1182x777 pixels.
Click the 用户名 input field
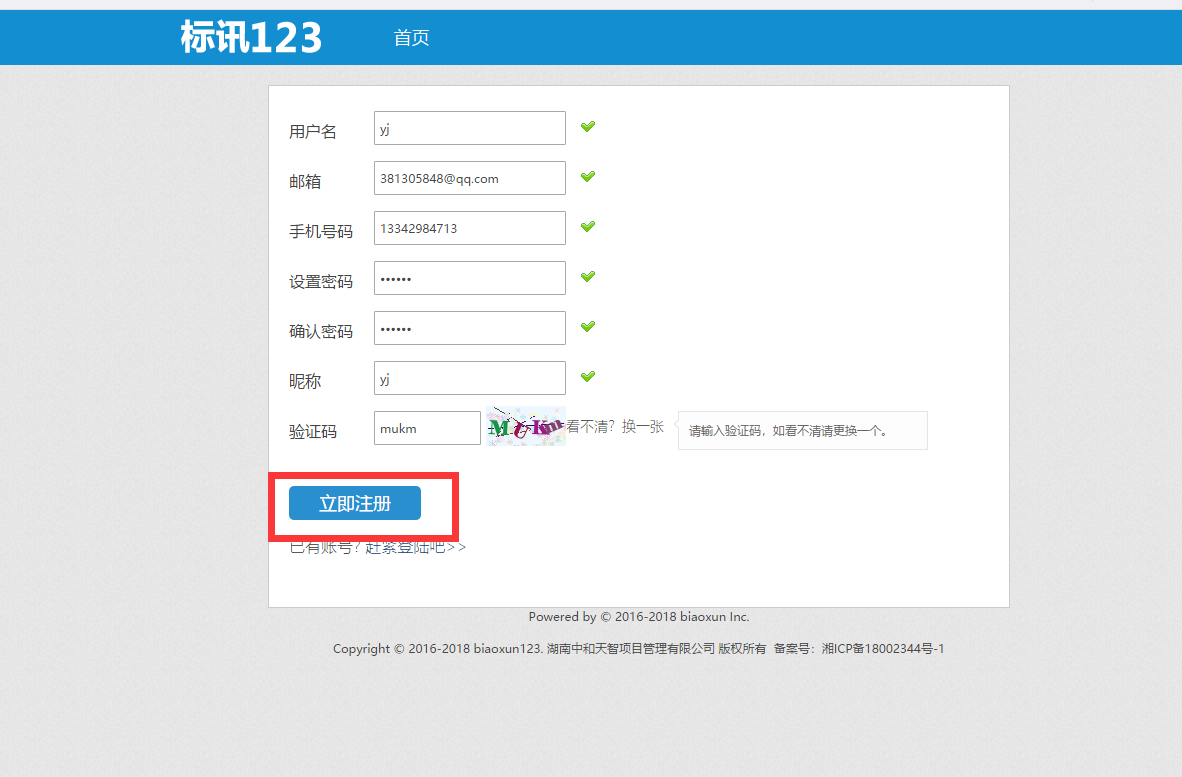pos(470,128)
